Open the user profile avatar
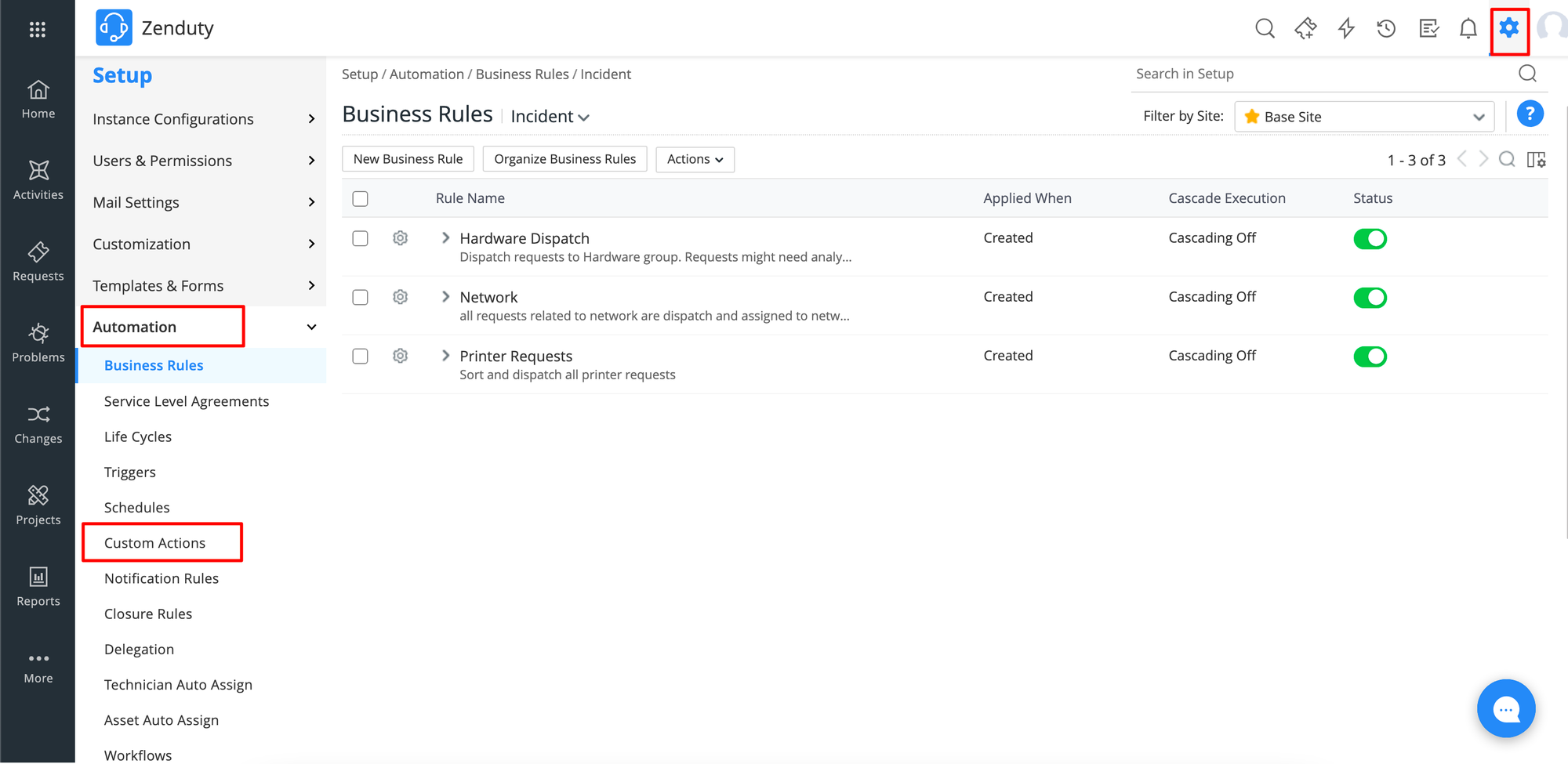The height and width of the screenshot is (764, 1568). pos(1552,28)
